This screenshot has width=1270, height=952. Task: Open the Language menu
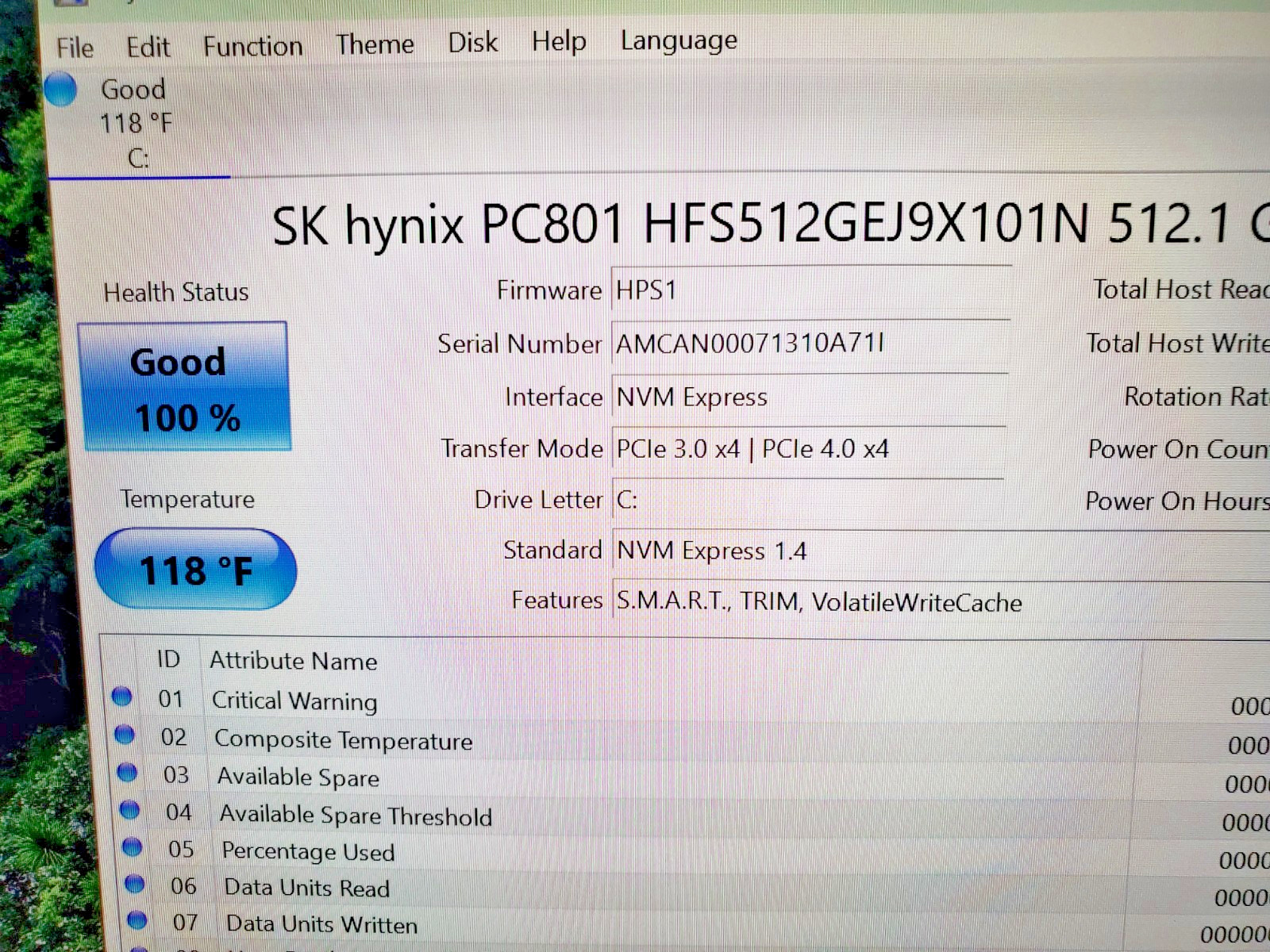pyautogui.click(x=679, y=40)
